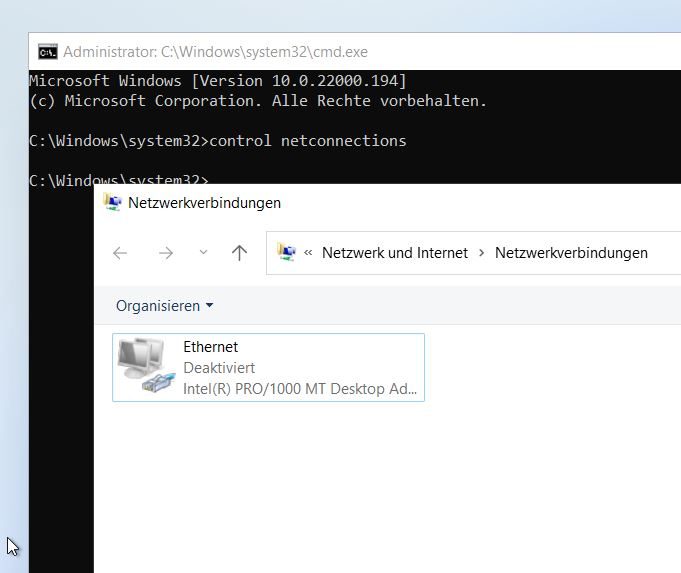Click the cmd.exe window title text
Screen dimensions: 681x573
point(215,52)
